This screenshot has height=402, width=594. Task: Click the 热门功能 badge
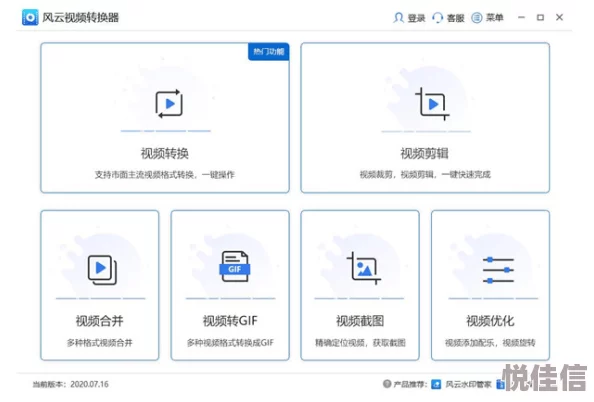(269, 52)
